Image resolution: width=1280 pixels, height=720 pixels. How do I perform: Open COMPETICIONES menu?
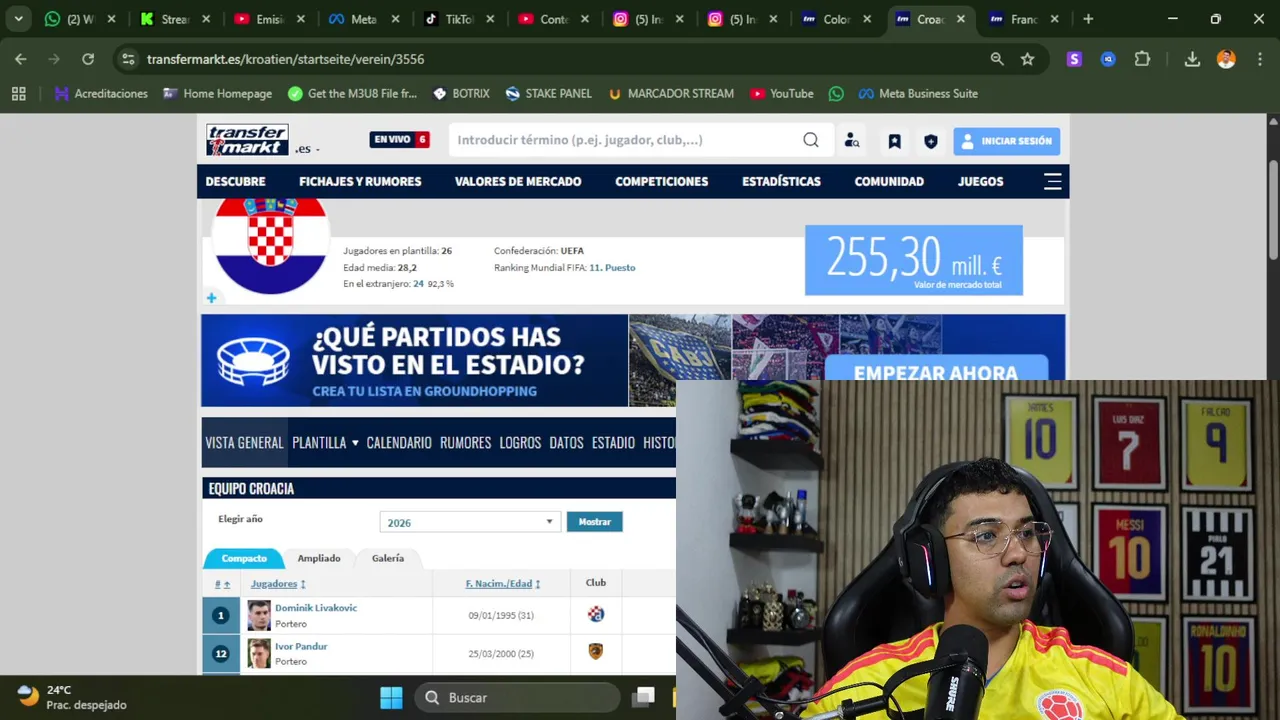[661, 181]
